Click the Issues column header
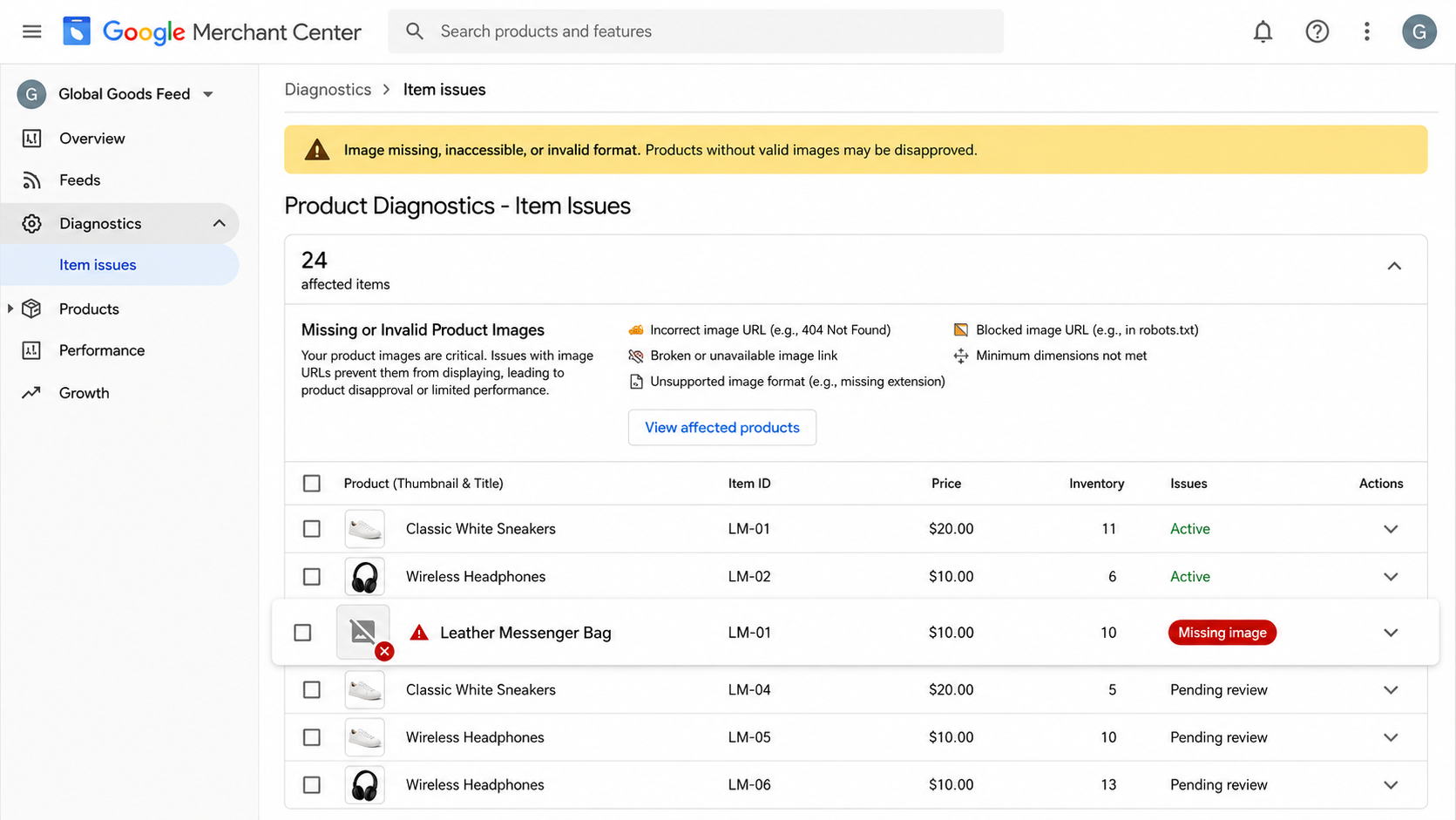 click(x=1189, y=484)
